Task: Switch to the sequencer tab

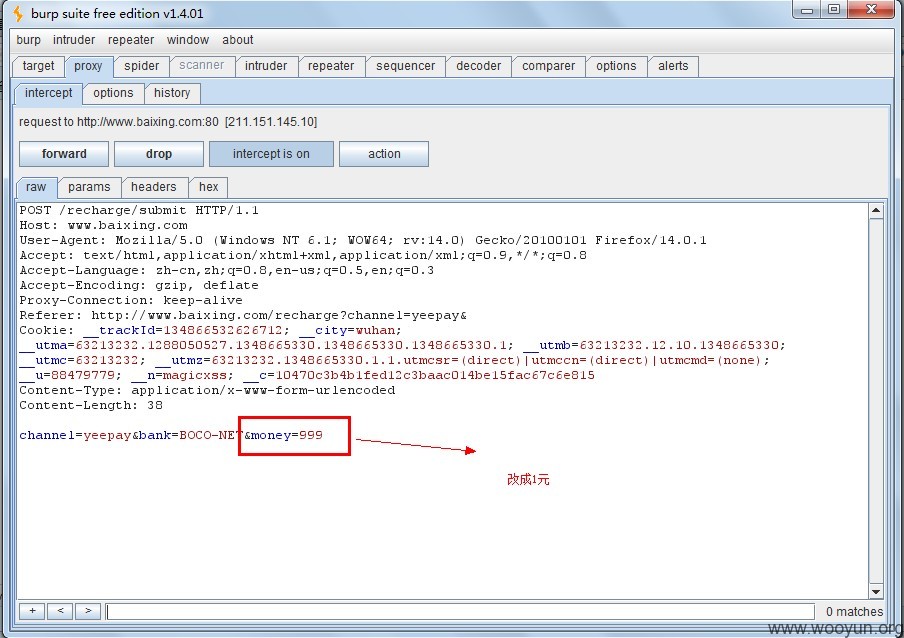Action: (x=405, y=66)
